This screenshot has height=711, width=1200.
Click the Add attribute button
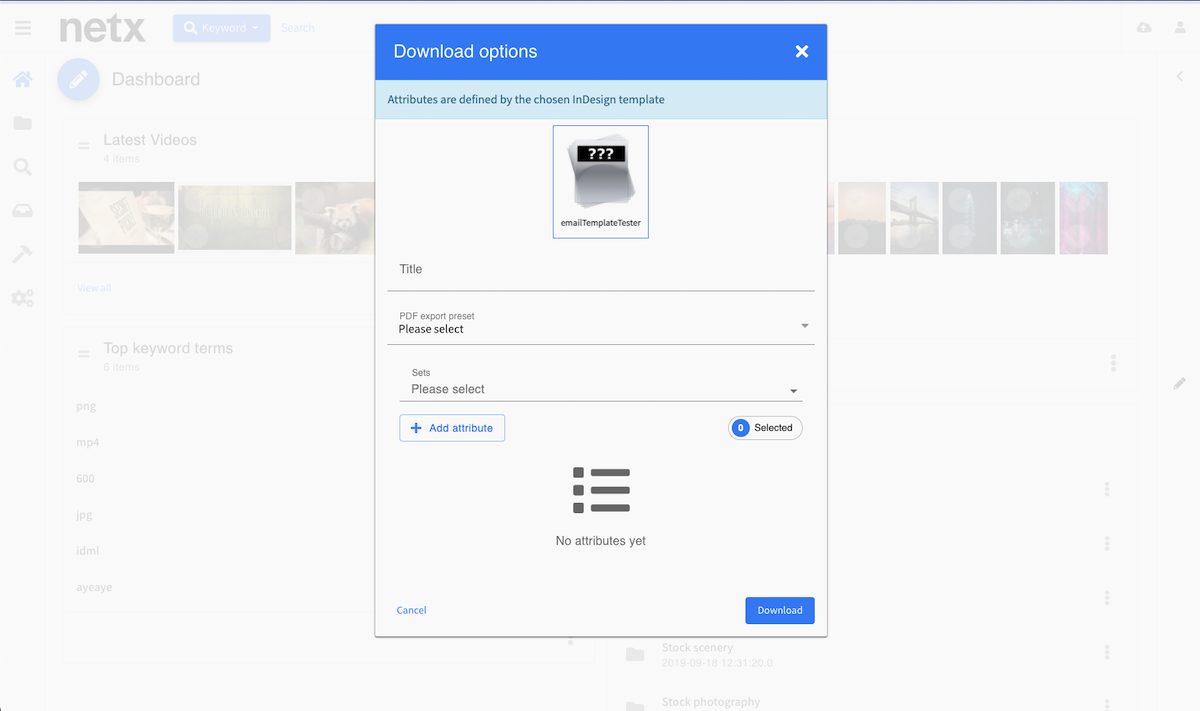pyautogui.click(x=452, y=428)
